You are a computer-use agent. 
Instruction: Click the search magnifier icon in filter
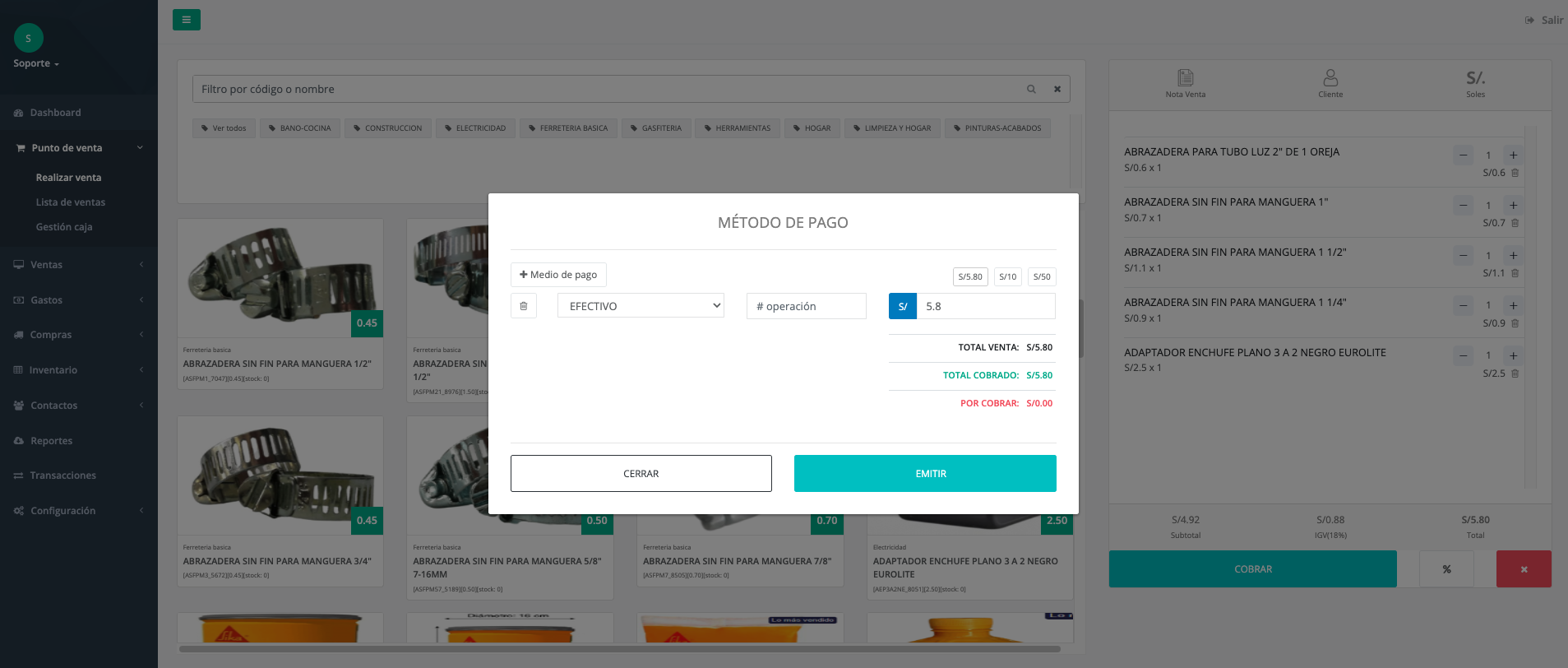coord(1031,89)
